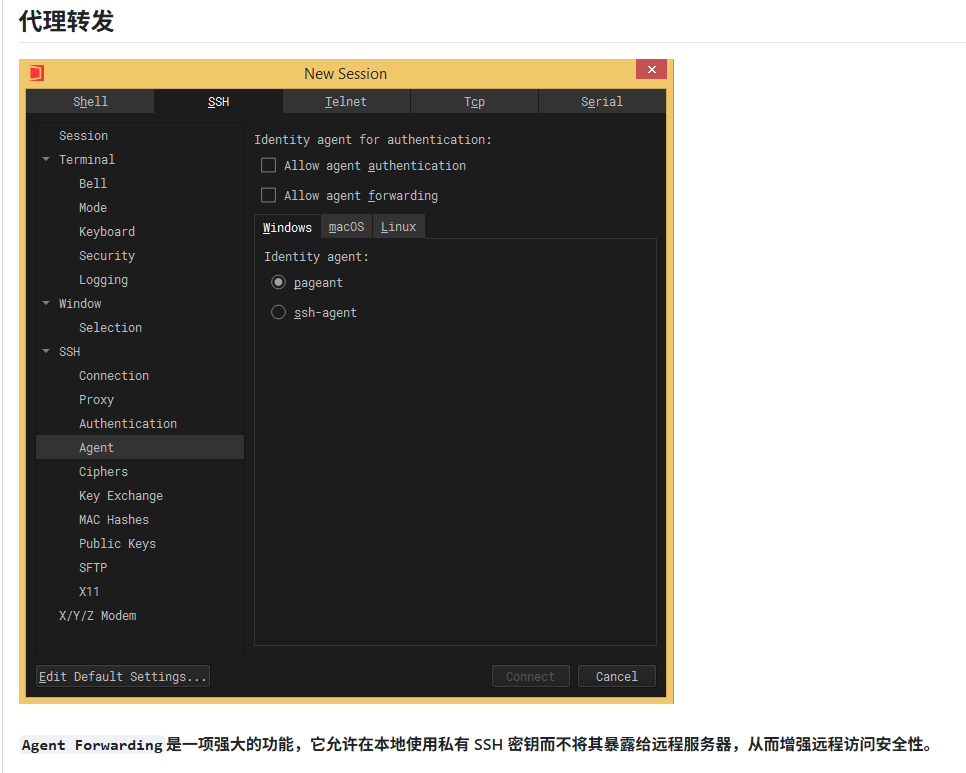Open the X/Y/Z Modem settings page
The image size is (966, 773).
tap(97, 616)
